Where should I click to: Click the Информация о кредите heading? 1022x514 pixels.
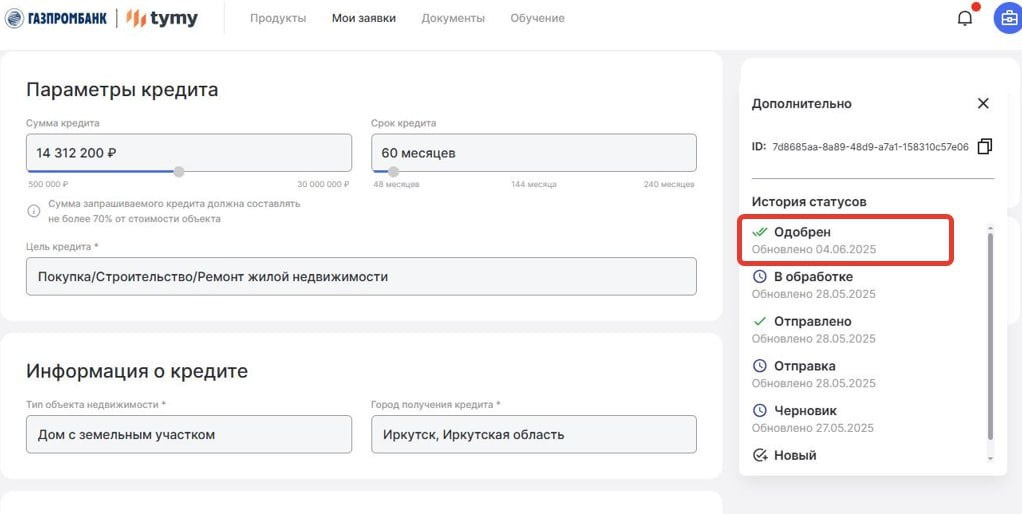tap(137, 371)
